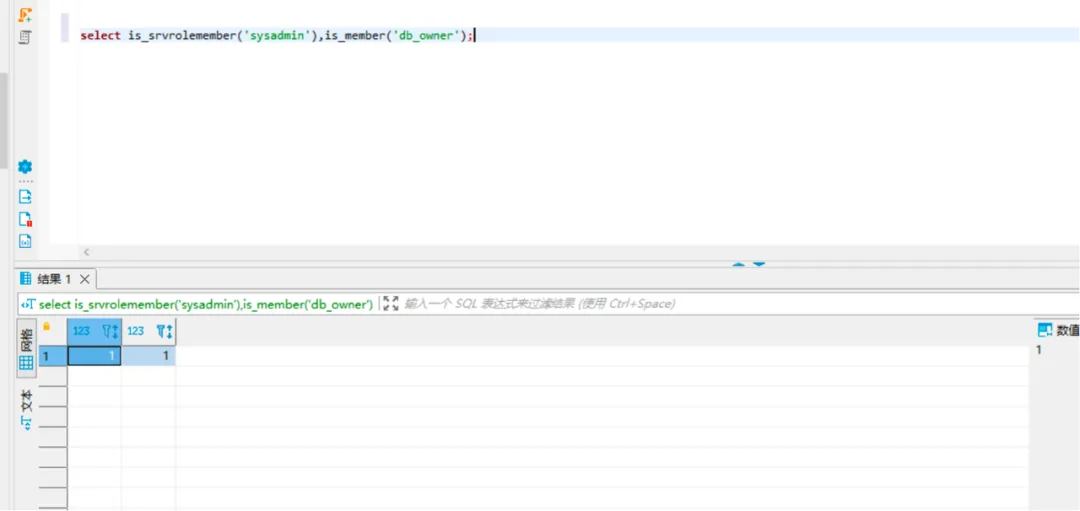Click the variables document icon in sidebar
This screenshot has width=1080, height=511.
click(25, 241)
